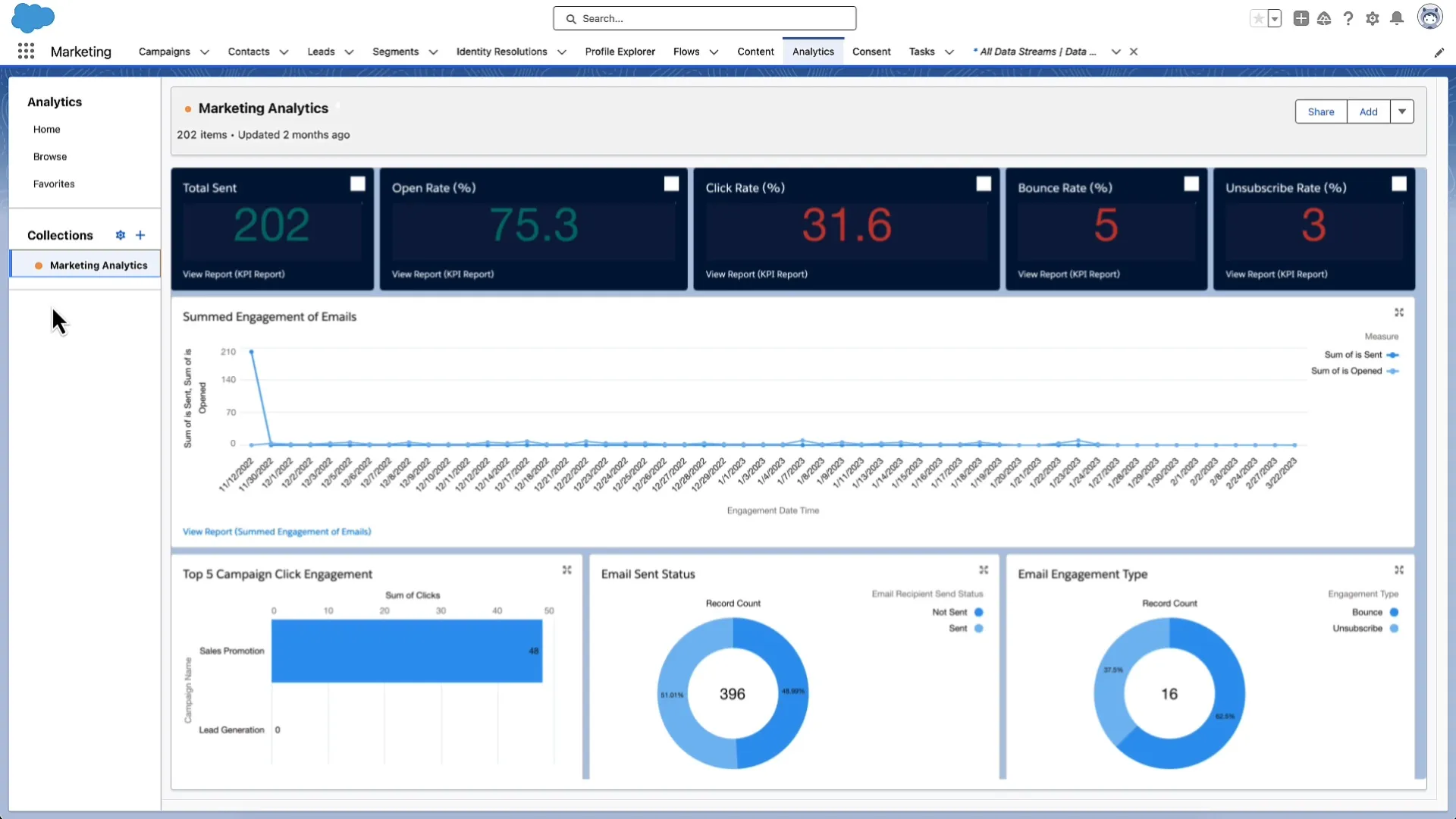Click the Share button
The width and height of the screenshot is (1456, 819).
1321,111
